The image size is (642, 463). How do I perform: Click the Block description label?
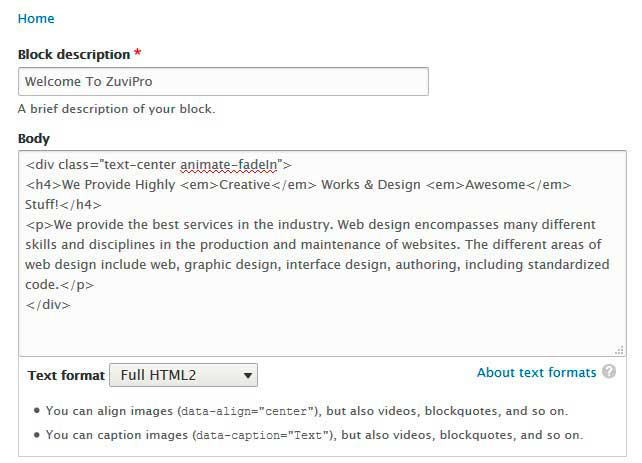point(74,54)
